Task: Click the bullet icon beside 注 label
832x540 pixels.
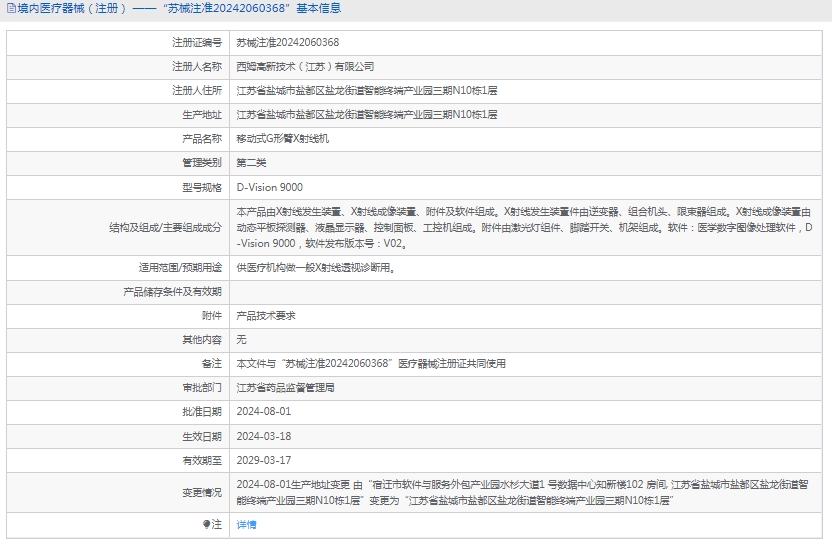Action: point(207,524)
